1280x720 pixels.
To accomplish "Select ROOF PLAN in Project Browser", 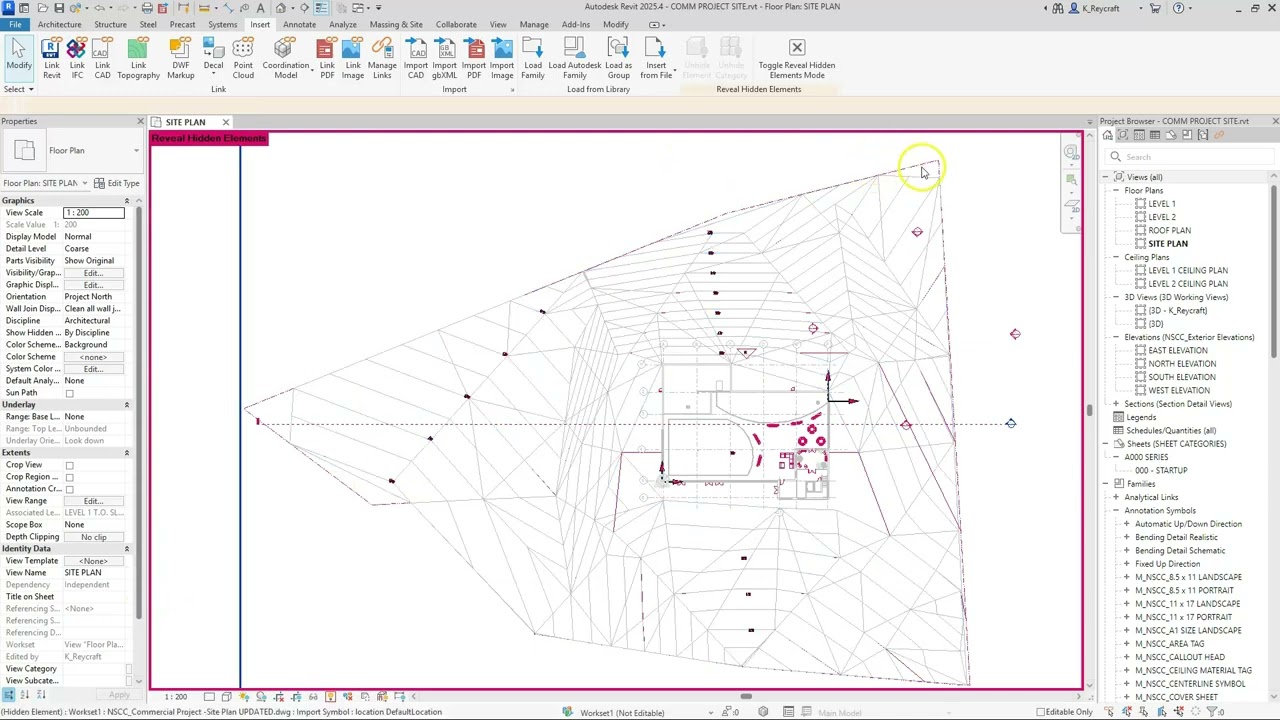I will click(x=1169, y=230).
